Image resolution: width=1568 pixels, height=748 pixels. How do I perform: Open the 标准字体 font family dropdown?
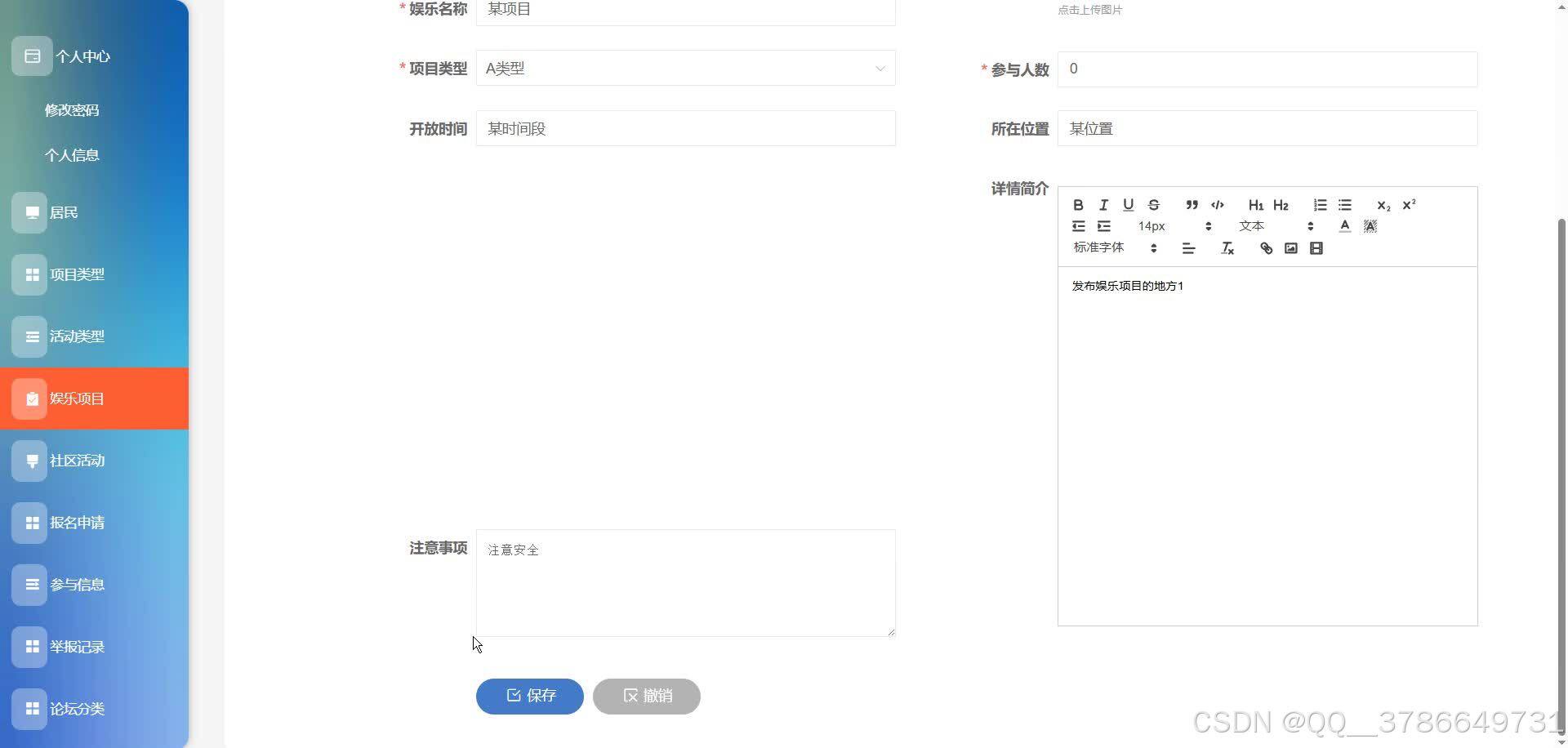click(1098, 247)
